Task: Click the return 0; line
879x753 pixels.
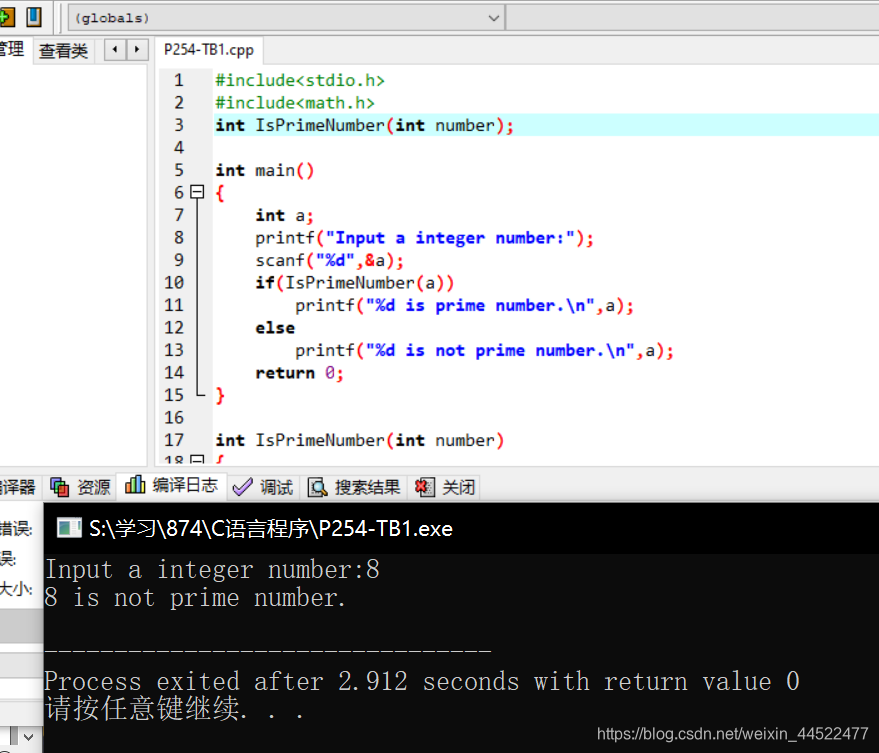Action: (x=299, y=373)
